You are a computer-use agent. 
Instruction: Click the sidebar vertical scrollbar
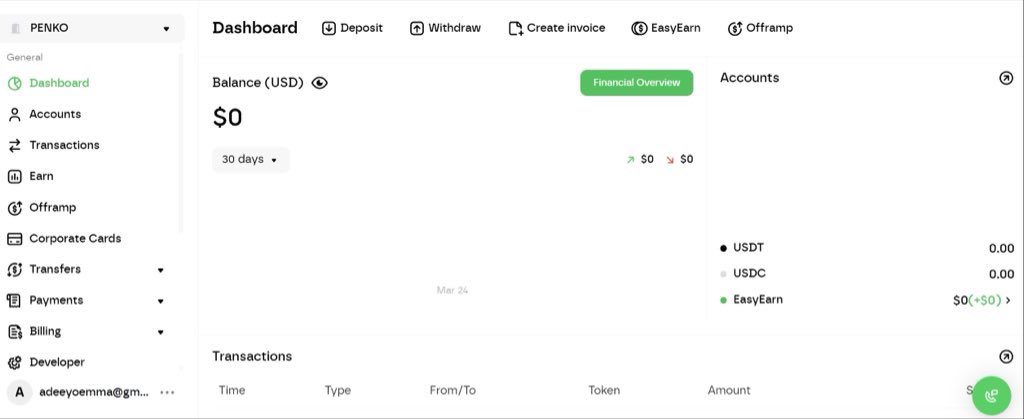coord(181,144)
